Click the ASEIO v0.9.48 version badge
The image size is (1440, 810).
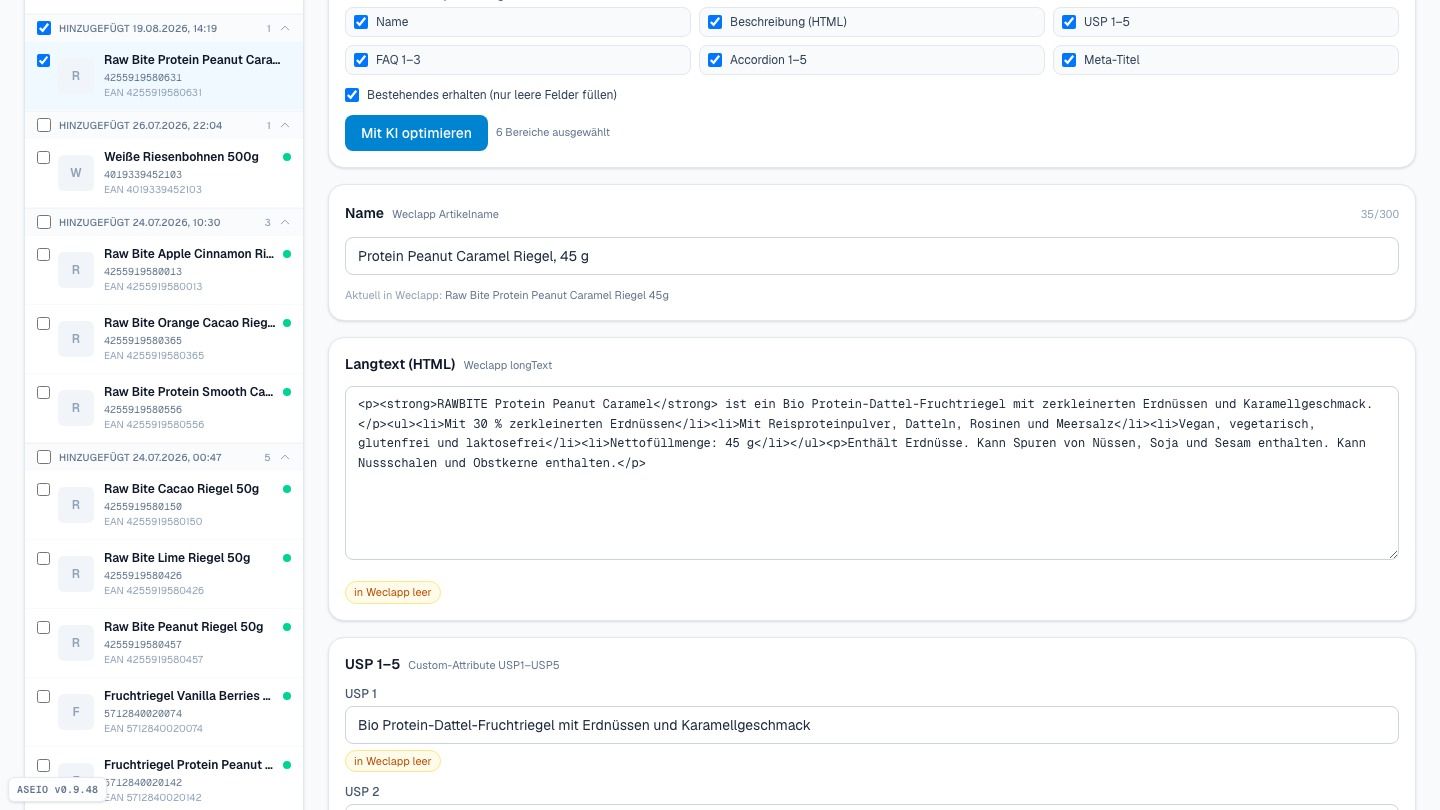pyautogui.click(x=57, y=789)
